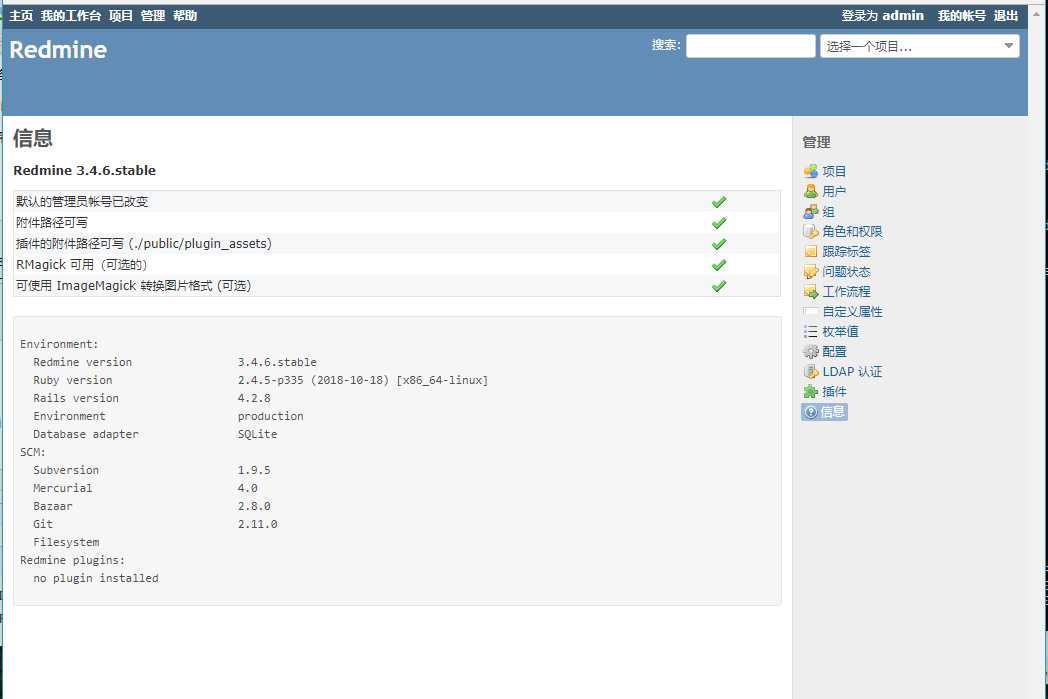This screenshot has width=1048, height=699.
Task: Open the 选择一个项目 project dropdown
Action: 920,46
